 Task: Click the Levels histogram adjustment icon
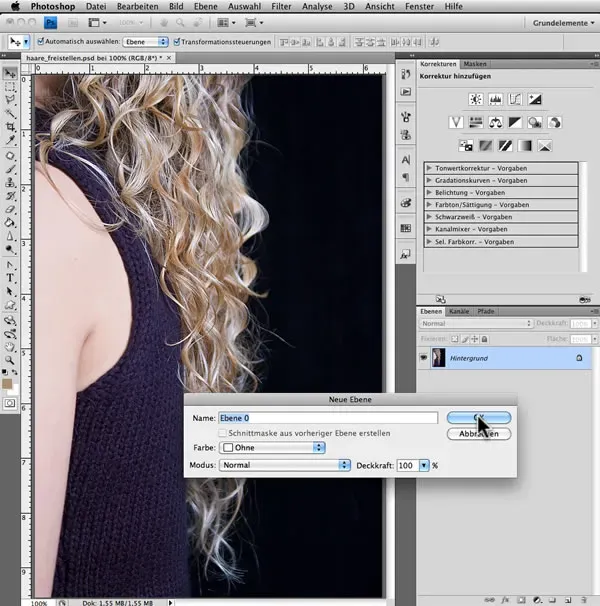495,99
